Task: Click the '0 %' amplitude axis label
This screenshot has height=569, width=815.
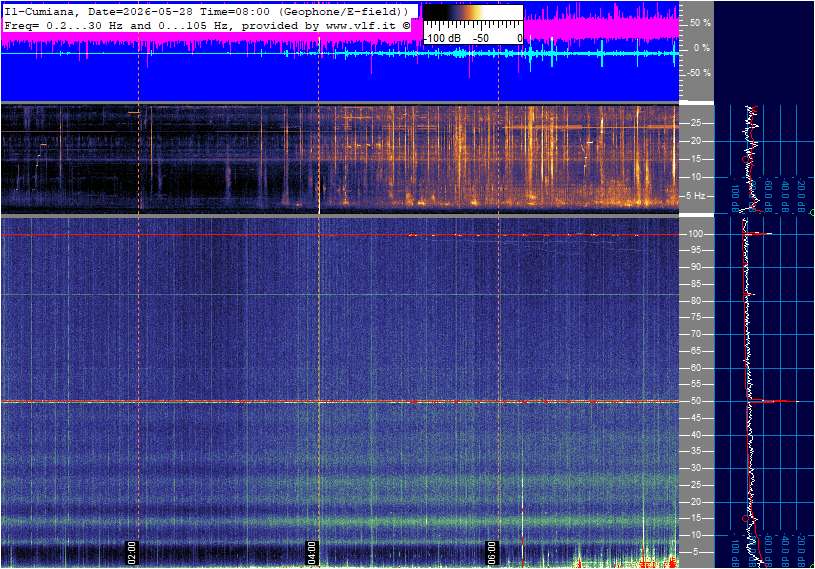Action: pyautogui.click(x=702, y=48)
